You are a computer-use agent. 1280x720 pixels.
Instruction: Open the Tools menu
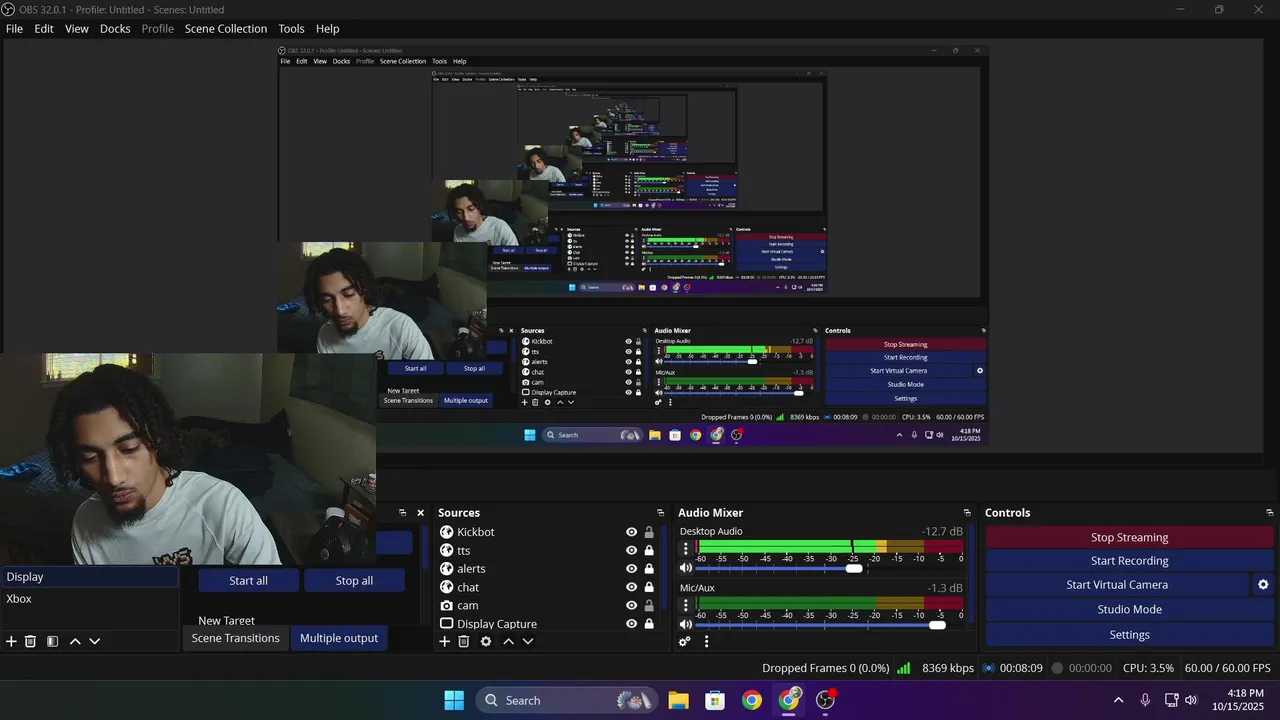pyautogui.click(x=291, y=29)
